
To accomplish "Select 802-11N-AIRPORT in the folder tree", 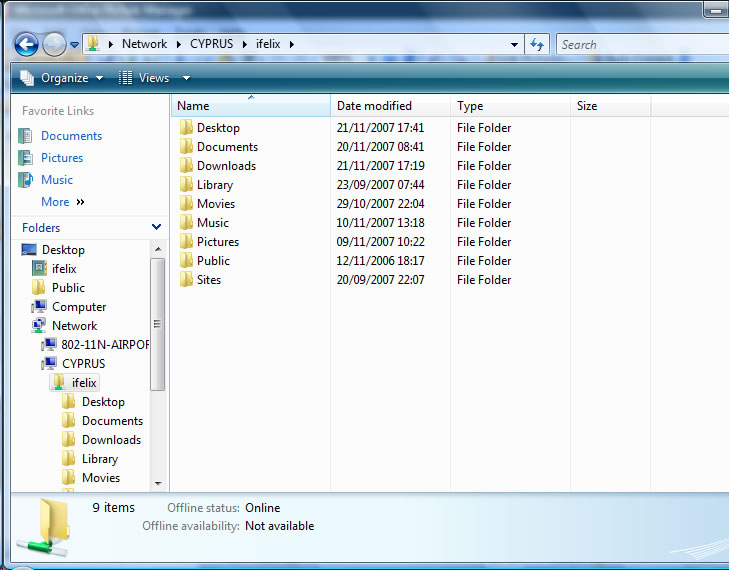I will [104, 345].
